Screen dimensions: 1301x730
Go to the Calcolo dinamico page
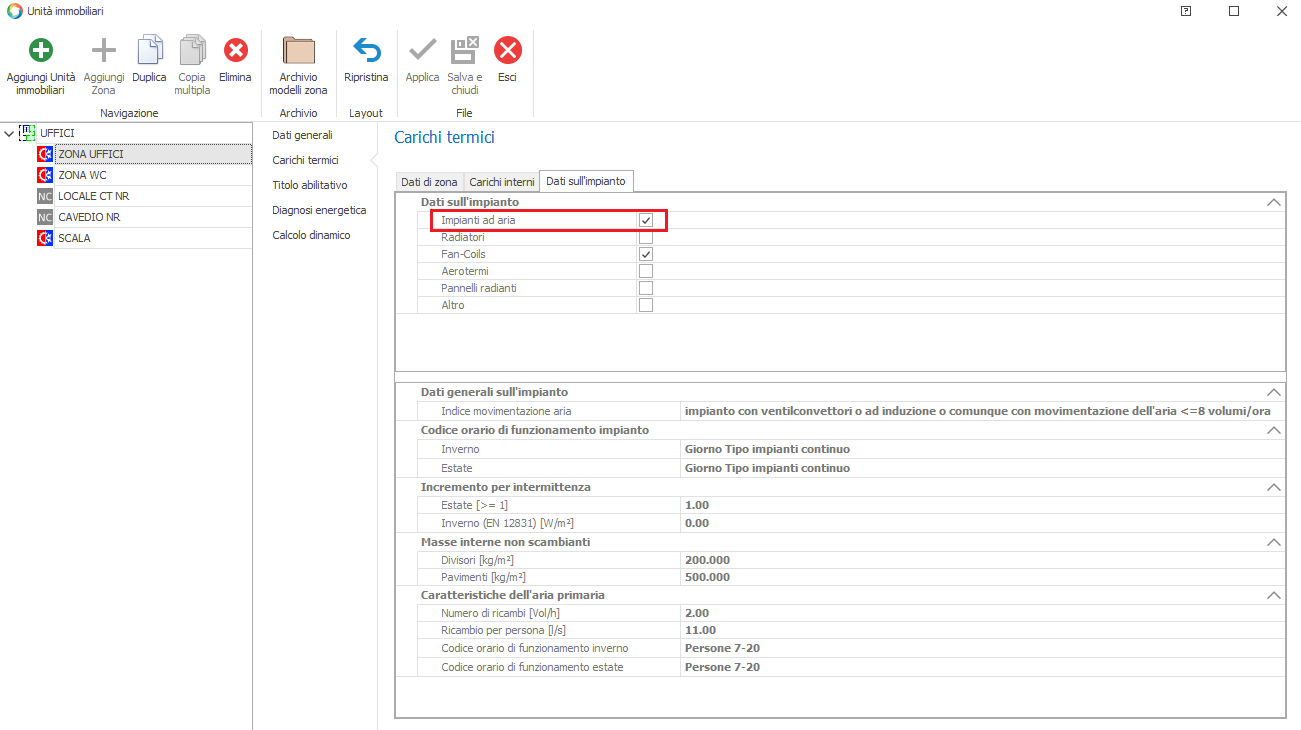coord(311,235)
